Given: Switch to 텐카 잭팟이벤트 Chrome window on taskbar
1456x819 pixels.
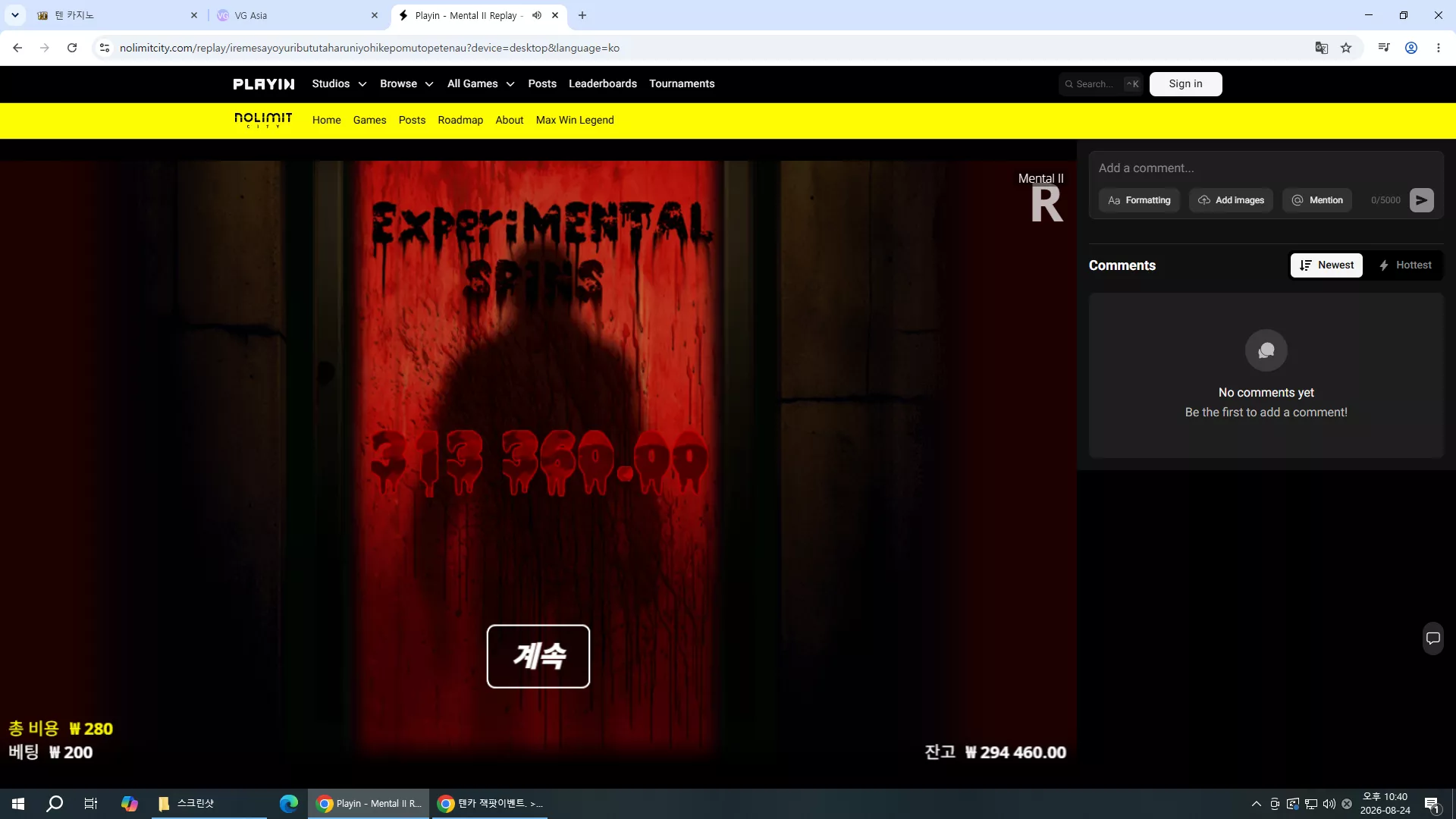Looking at the screenshot, I should click(x=491, y=804).
